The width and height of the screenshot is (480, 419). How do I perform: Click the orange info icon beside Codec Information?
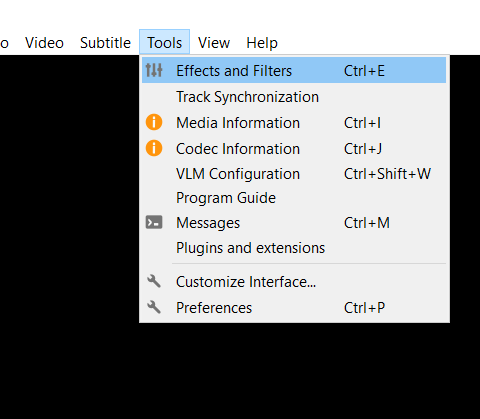point(154,148)
